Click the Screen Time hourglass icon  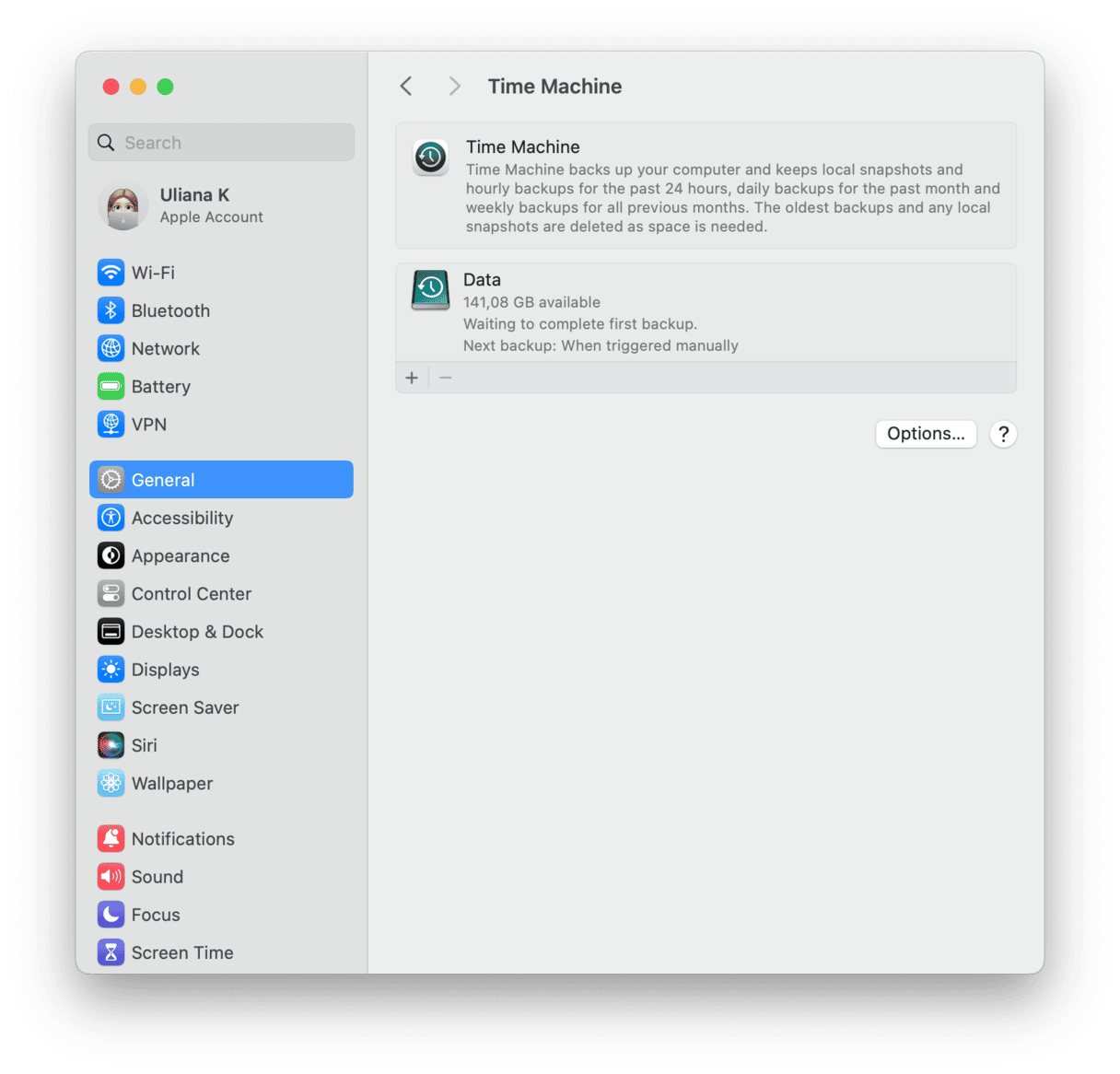(111, 952)
